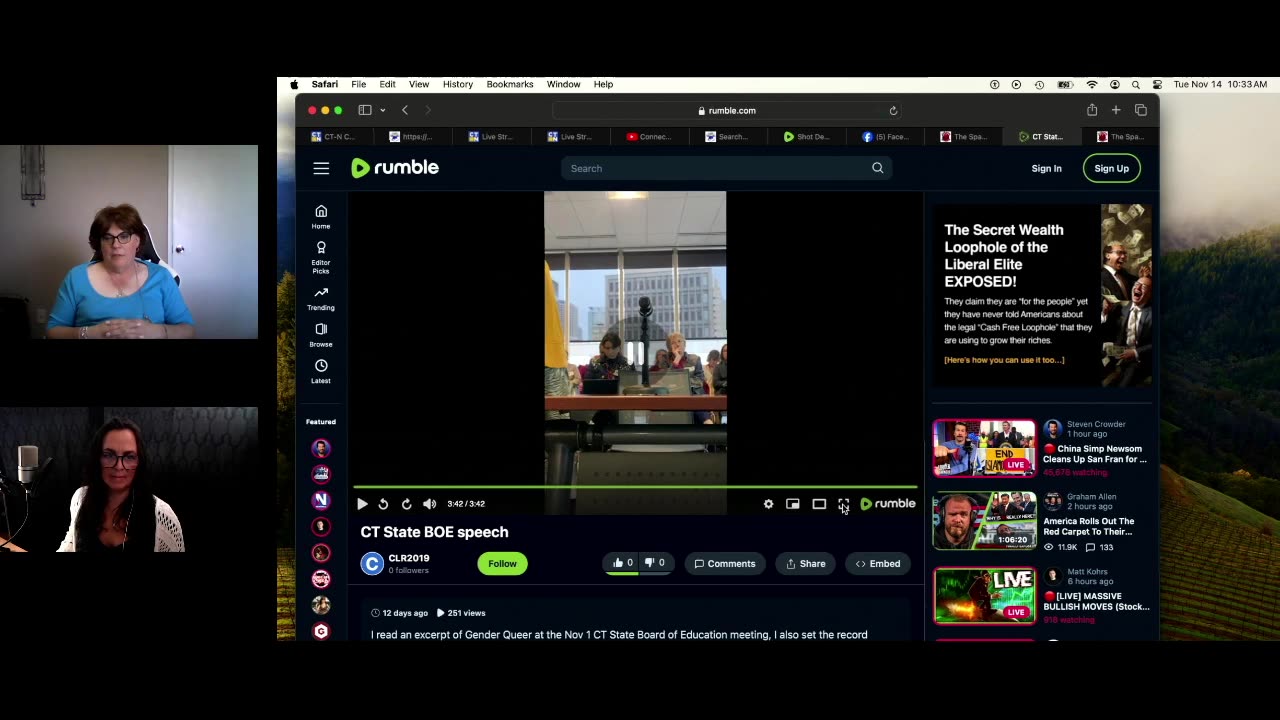
Task: Open Spotlight search in menu bar
Action: click(1136, 85)
